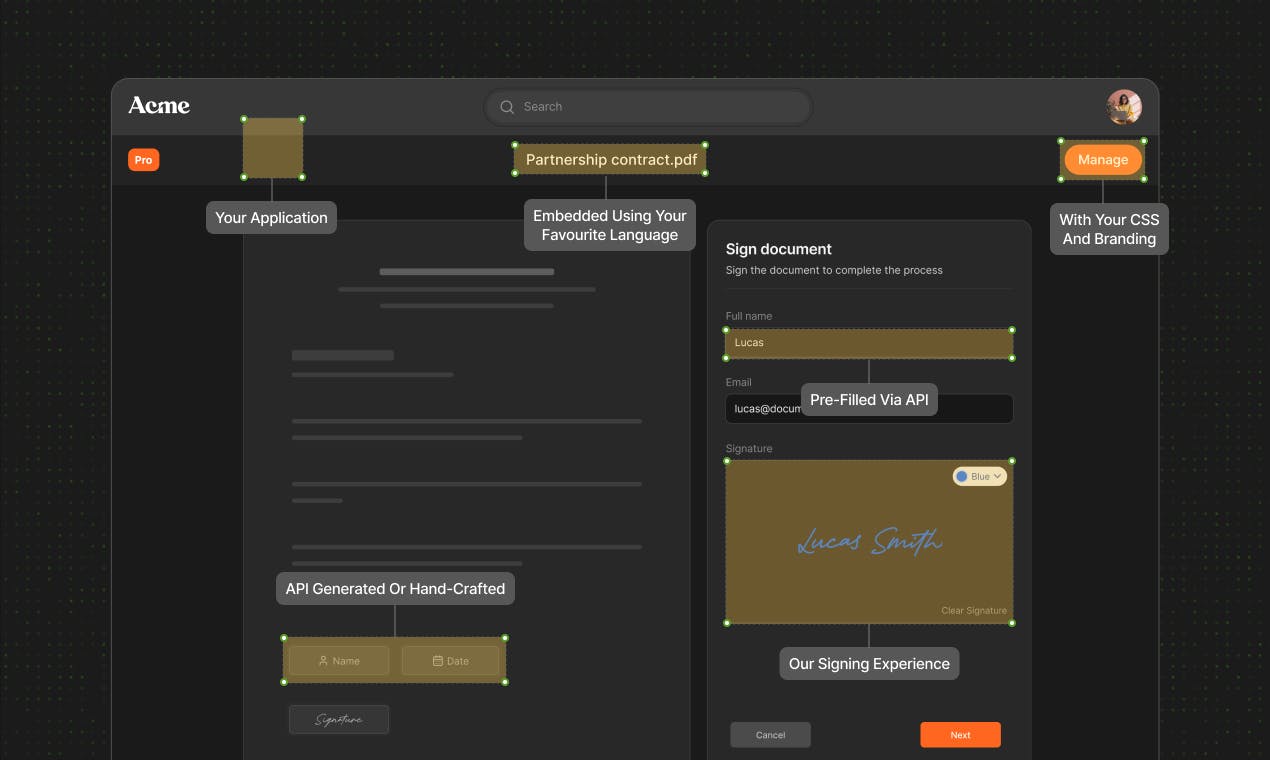Viewport: 1270px width, 760px height.
Task: Expand the Blue color dropdown chevron
Action: 997,477
